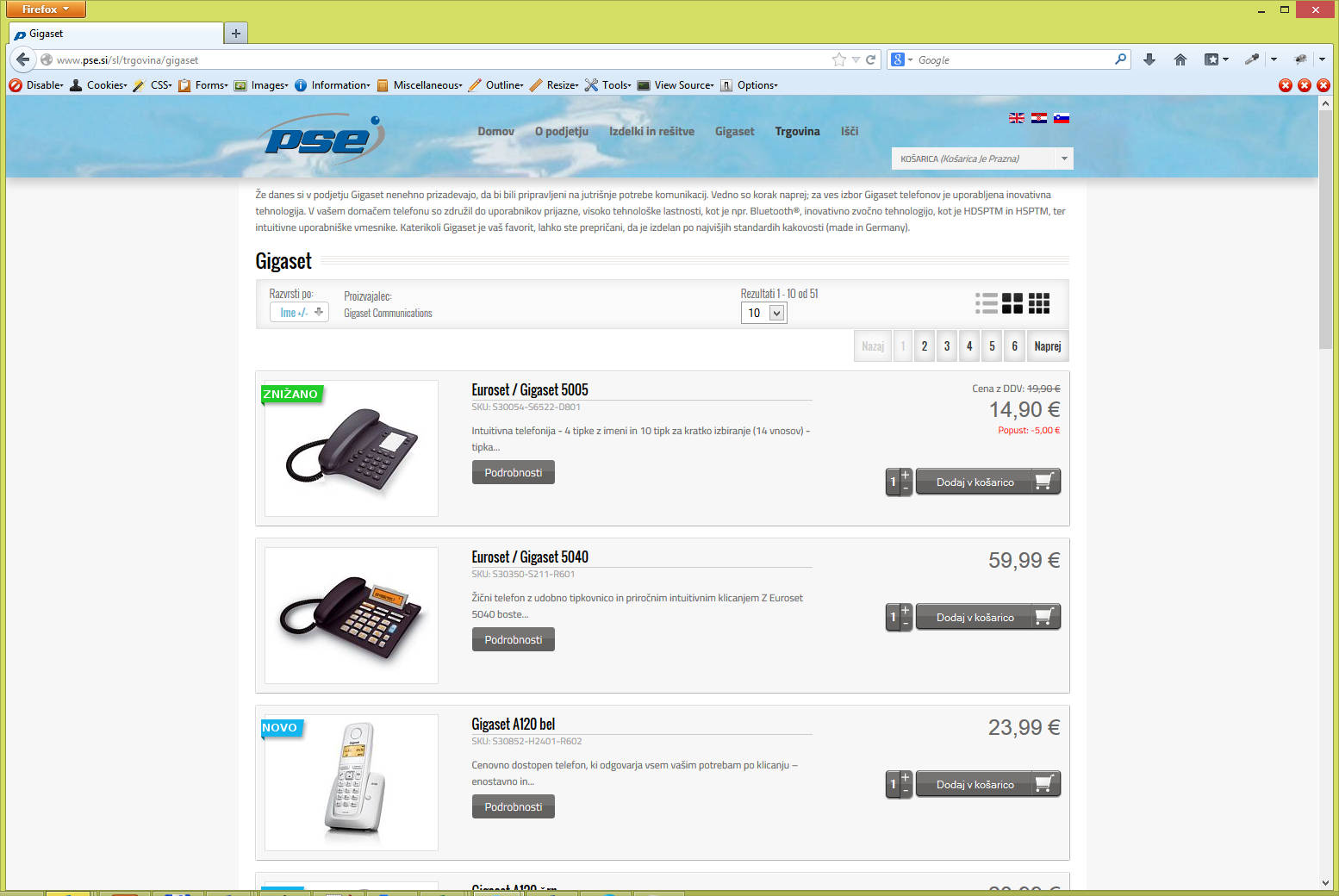Open Trgovina in site menu
1339x896 pixels.
tap(797, 132)
